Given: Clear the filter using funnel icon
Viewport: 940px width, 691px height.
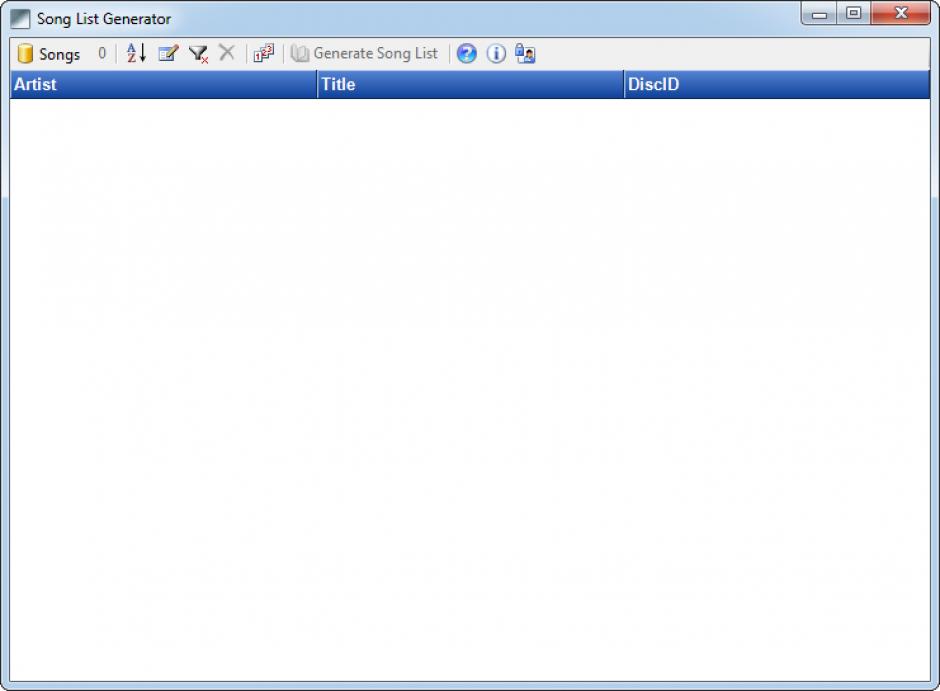Looking at the screenshot, I should tap(198, 54).
